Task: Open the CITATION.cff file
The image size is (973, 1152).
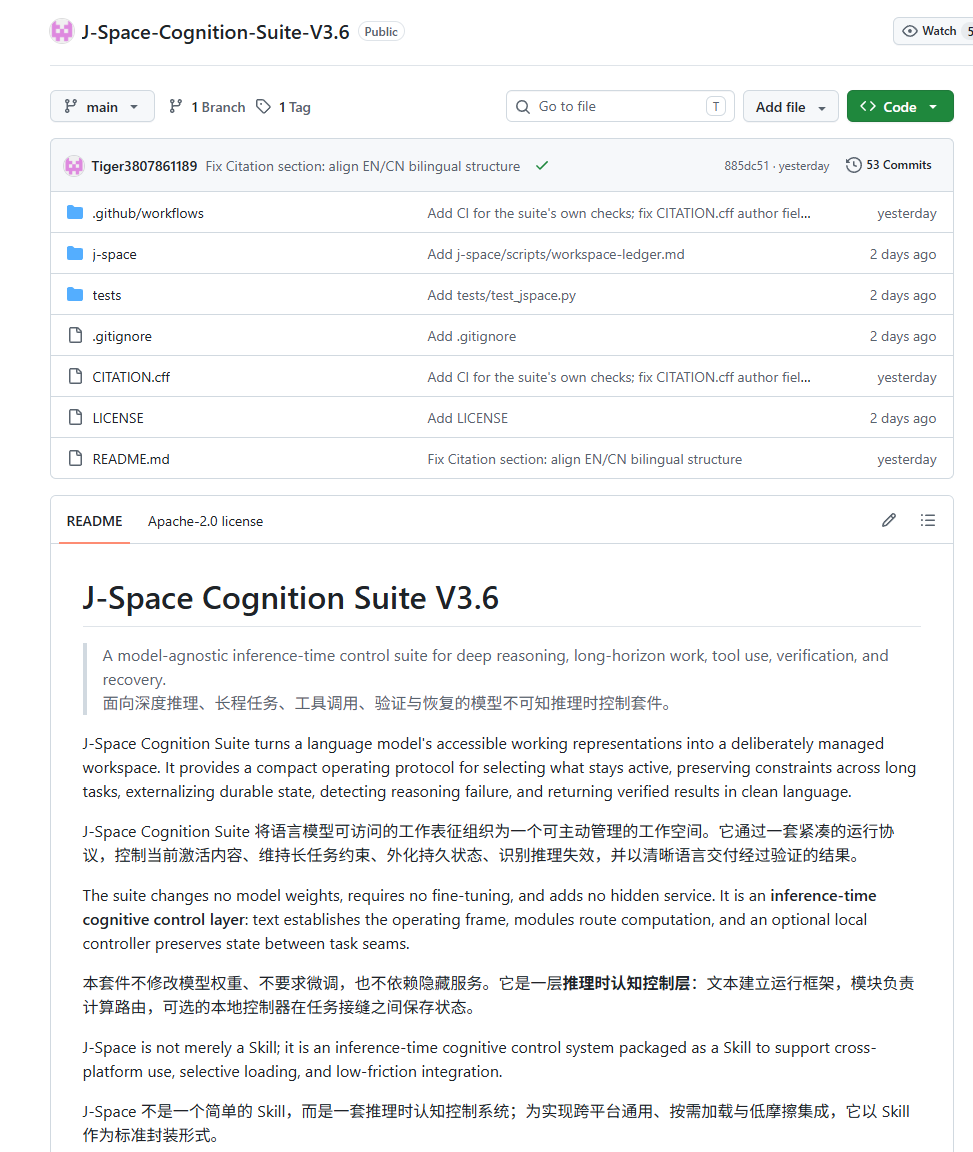Action: (x=131, y=377)
